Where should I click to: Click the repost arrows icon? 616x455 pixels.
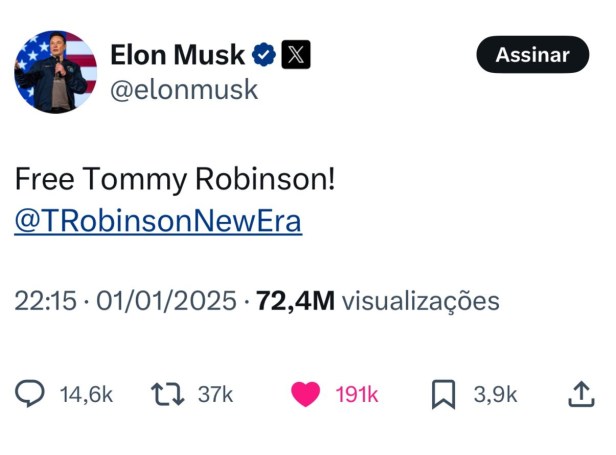tap(166, 395)
